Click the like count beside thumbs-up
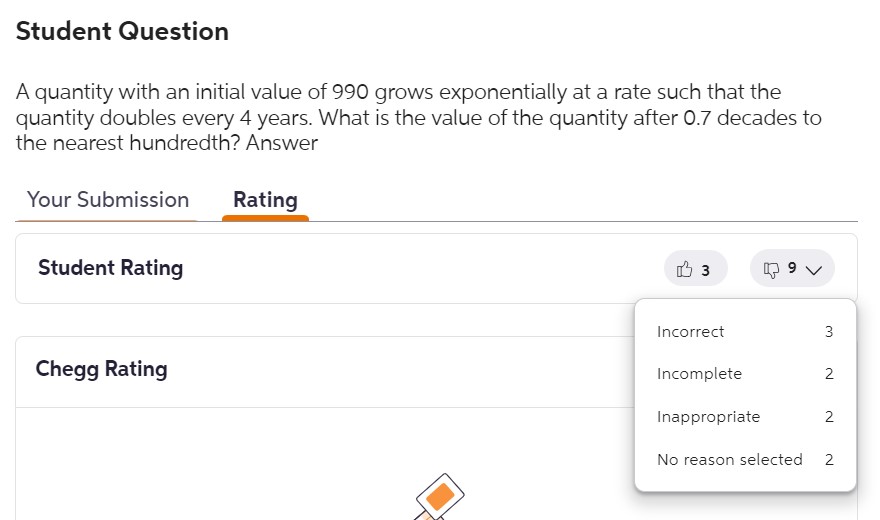Screen dimensions: 880x520 click(706, 270)
